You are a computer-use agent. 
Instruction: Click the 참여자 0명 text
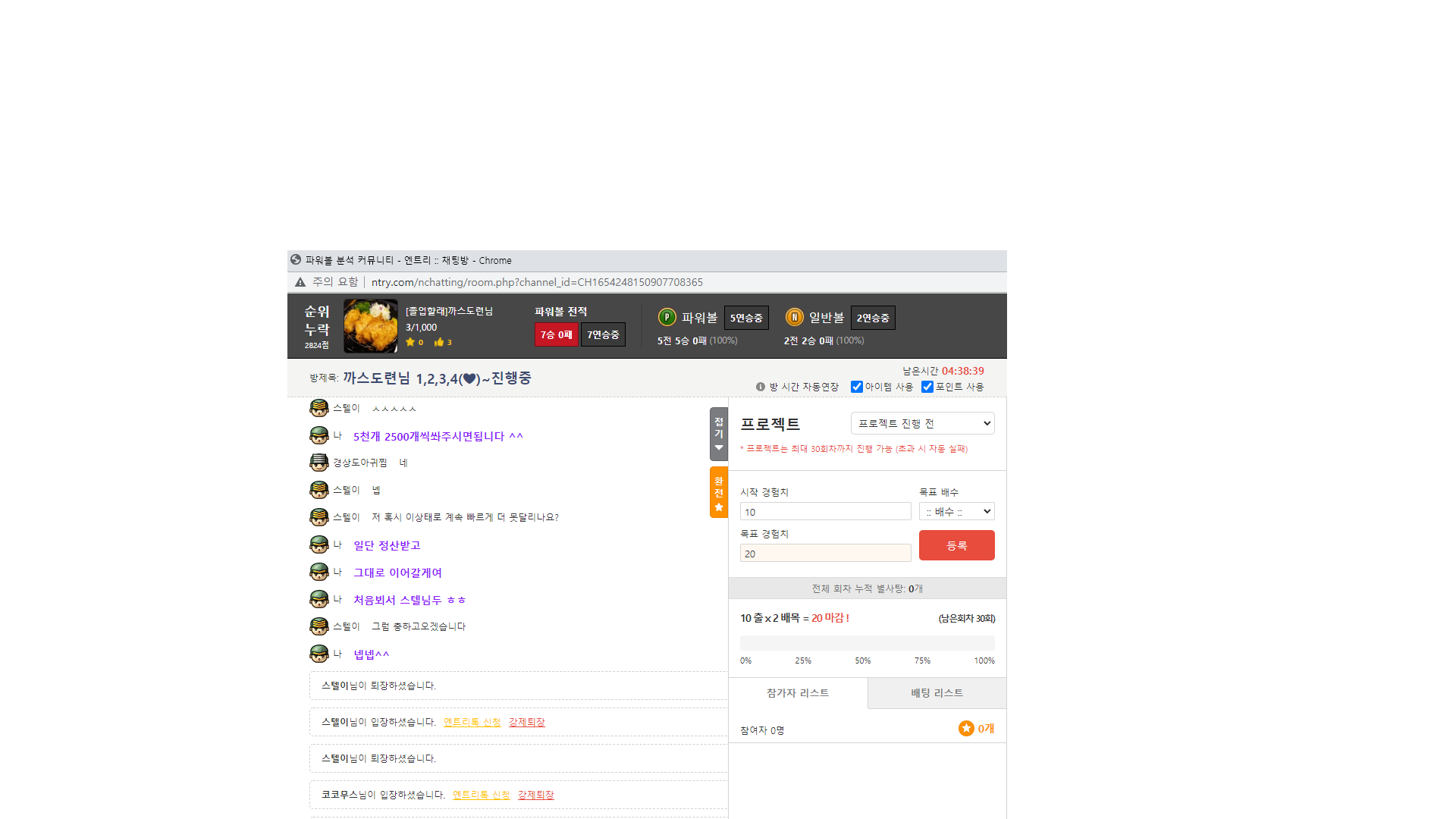tap(762, 730)
